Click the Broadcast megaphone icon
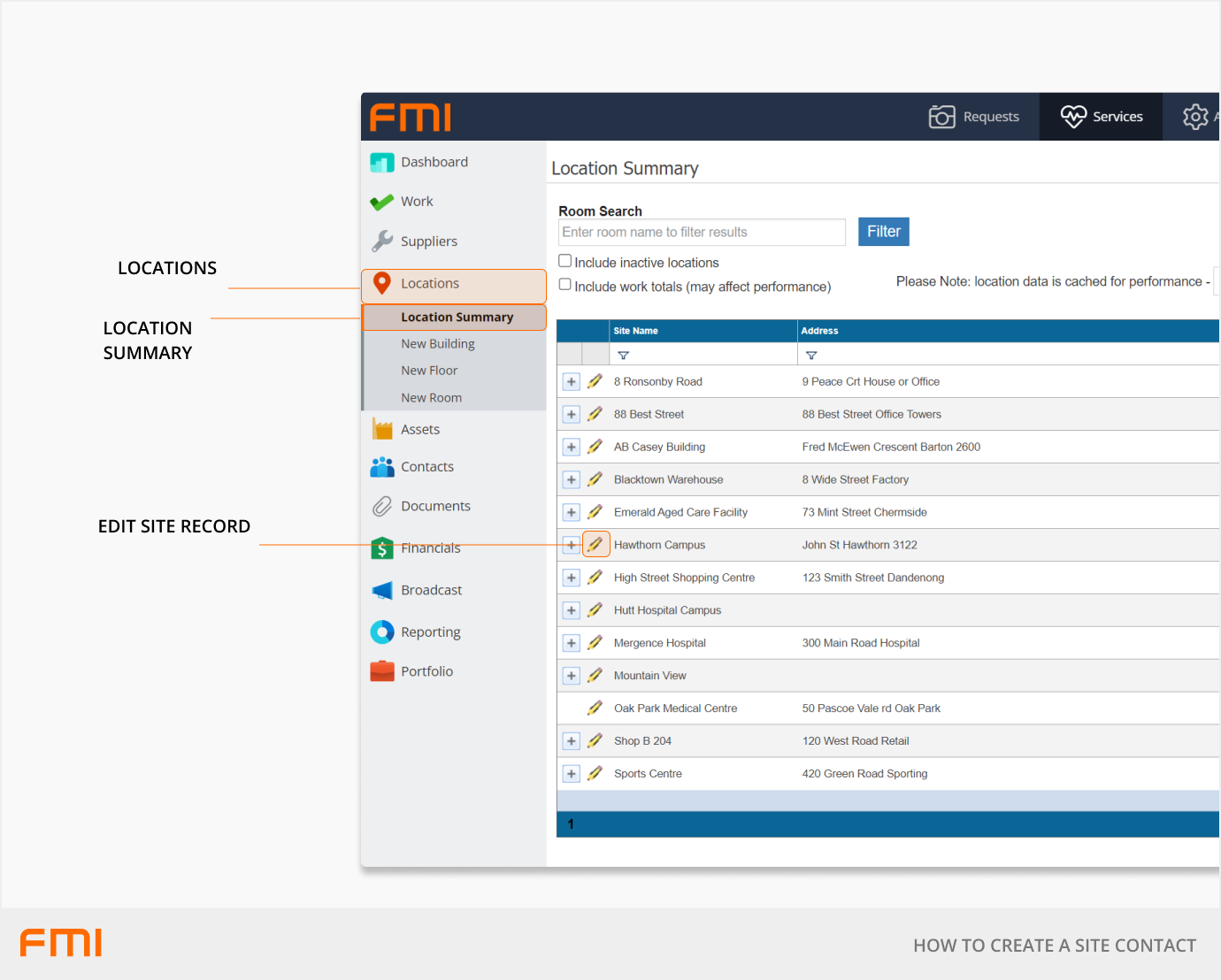Screen dimensions: 1221x980 [x=382, y=590]
